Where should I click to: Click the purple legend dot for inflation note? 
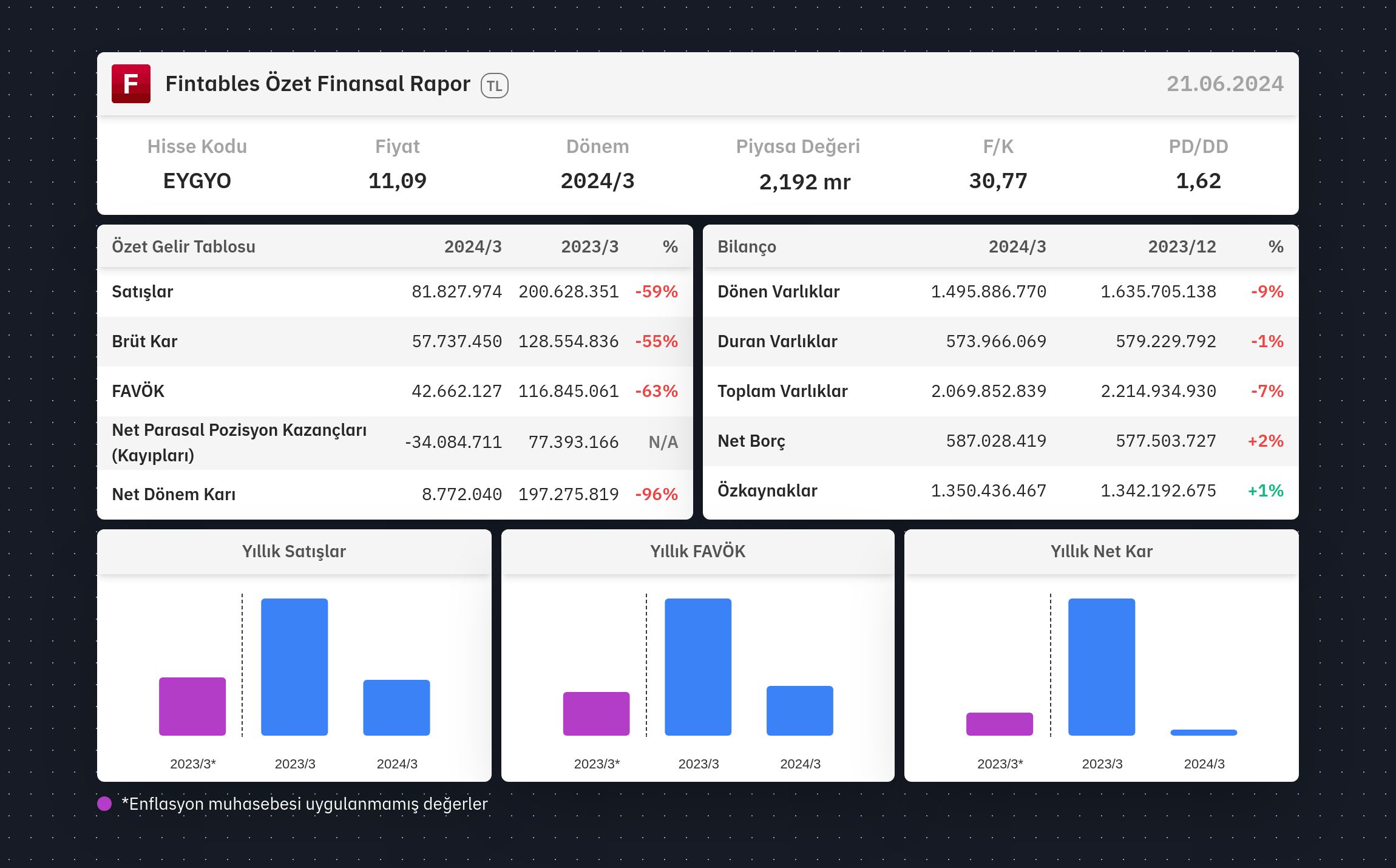coord(104,804)
